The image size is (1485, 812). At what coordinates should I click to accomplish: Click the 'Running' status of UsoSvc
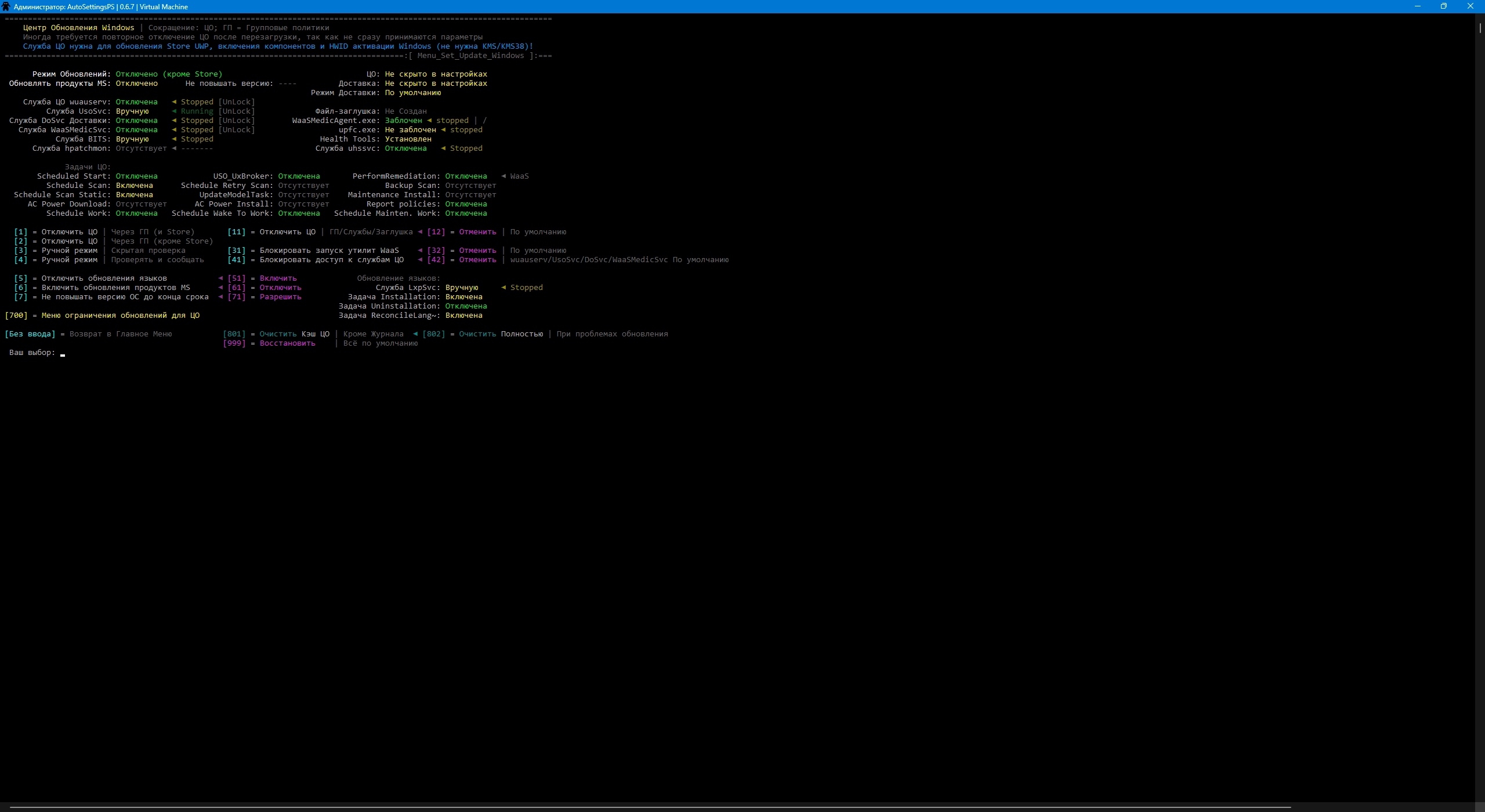[197, 111]
